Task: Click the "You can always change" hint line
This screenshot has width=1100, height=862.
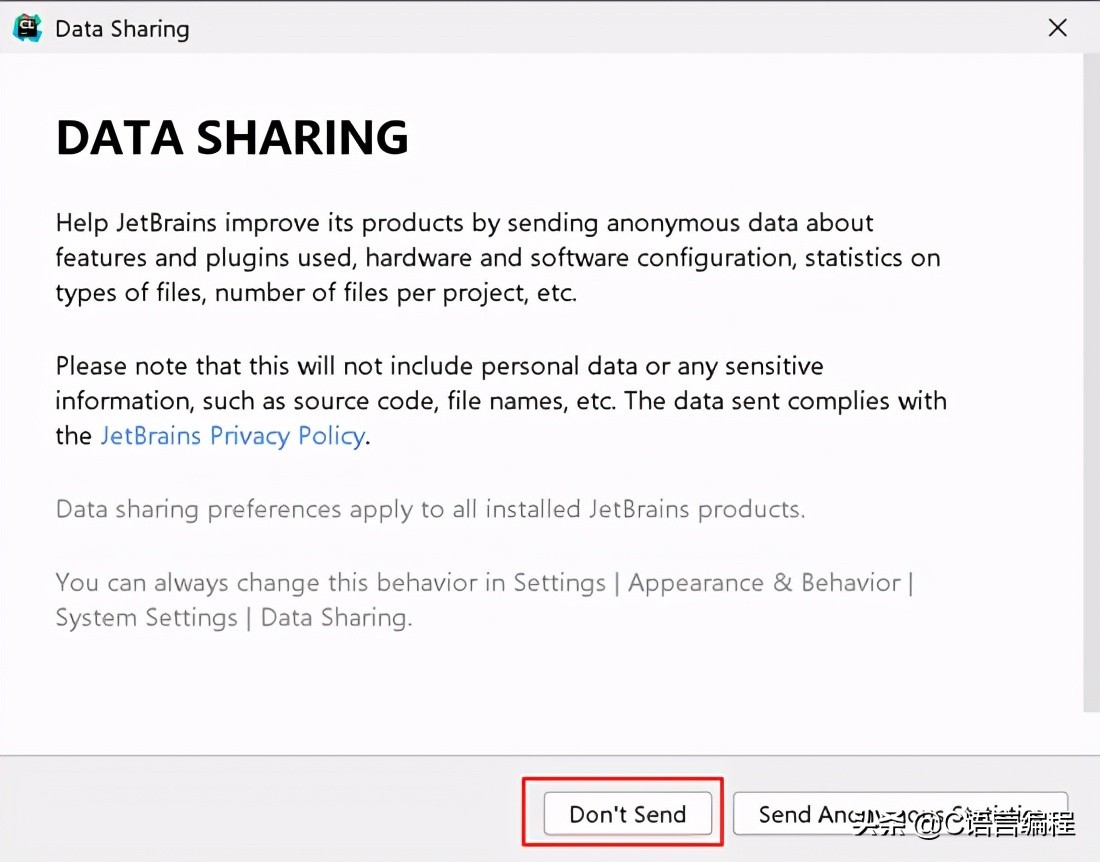Action: pyautogui.click(x=484, y=582)
